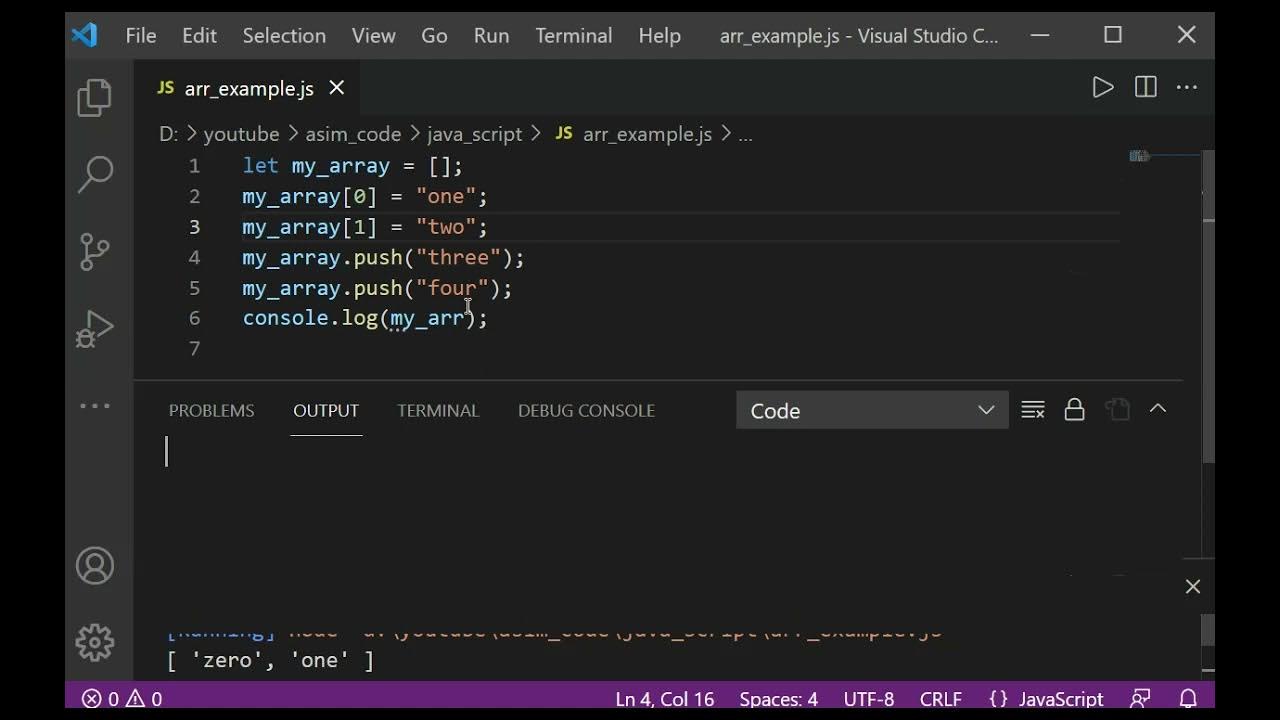Select the JavaScript language mode
The height and width of the screenshot is (720, 1280).
click(x=1046, y=699)
